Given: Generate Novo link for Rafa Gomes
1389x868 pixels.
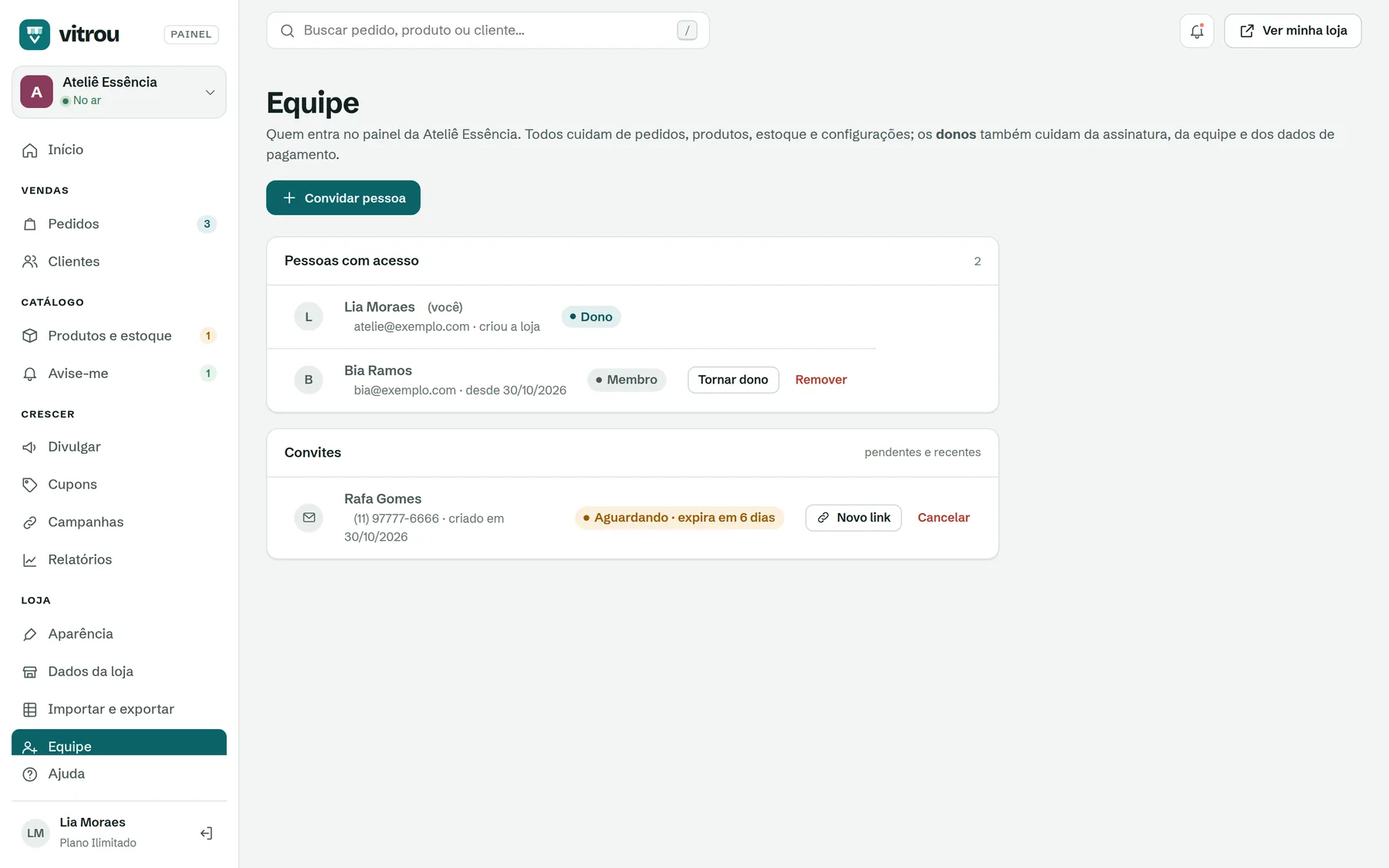Looking at the screenshot, I should 853,518.
